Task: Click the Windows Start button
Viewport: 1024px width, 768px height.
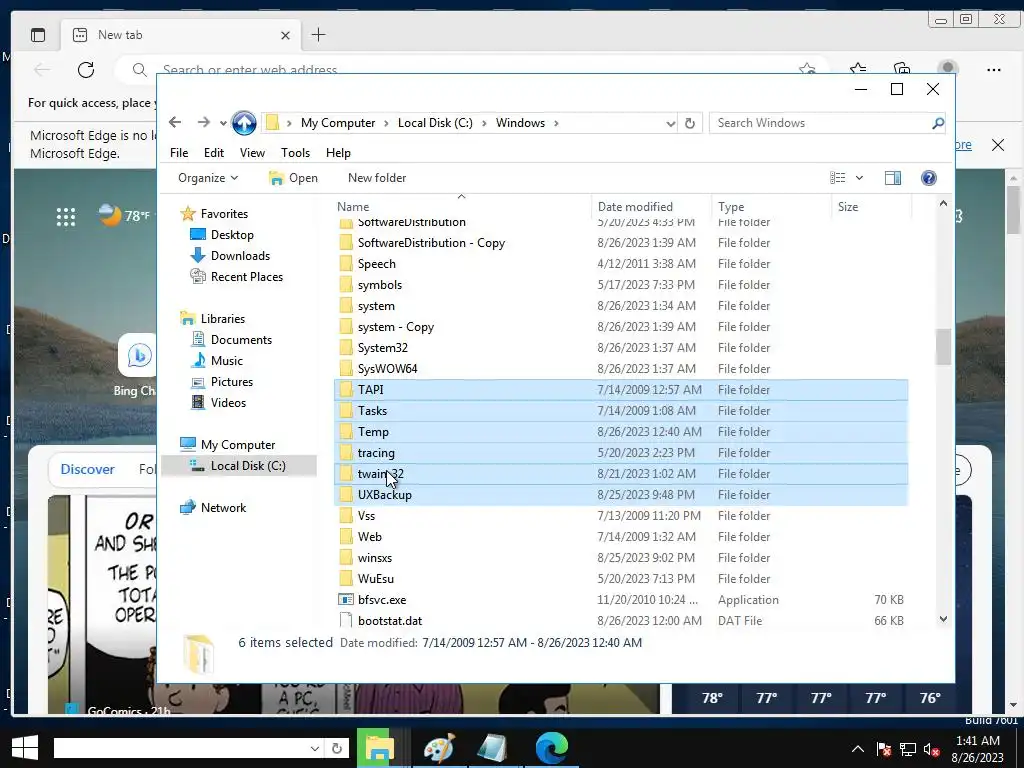Action: pyautogui.click(x=25, y=748)
